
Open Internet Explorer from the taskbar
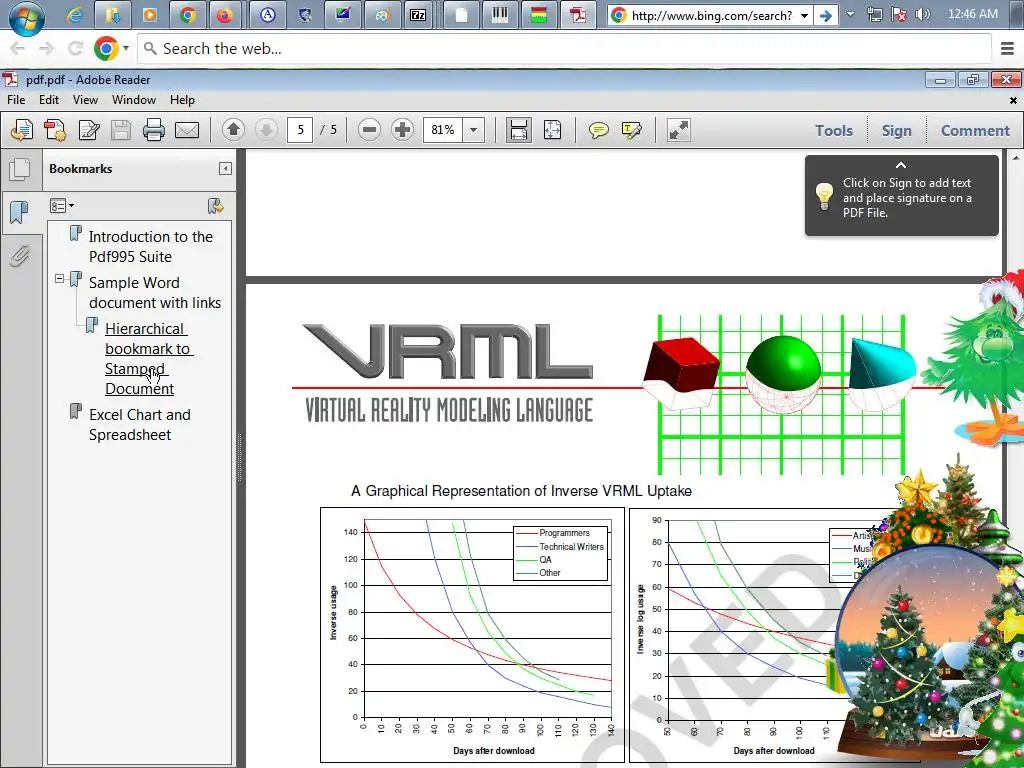pyautogui.click(x=74, y=15)
